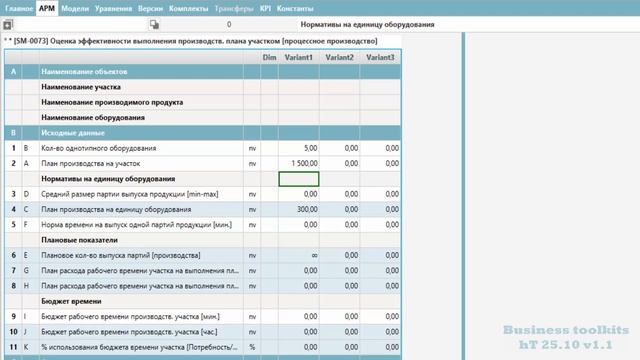
Task: Click Бюджет времени subsection header
Action: (71, 301)
